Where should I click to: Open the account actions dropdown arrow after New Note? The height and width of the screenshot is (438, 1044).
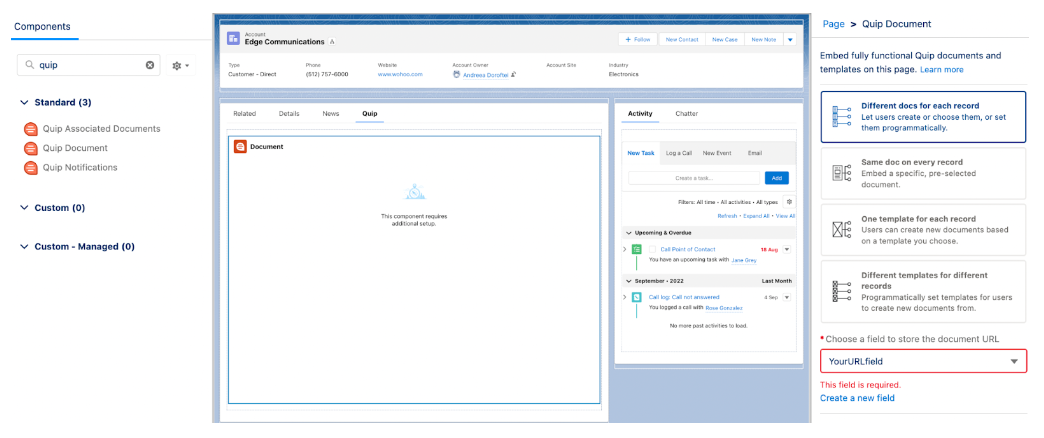[790, 39]
